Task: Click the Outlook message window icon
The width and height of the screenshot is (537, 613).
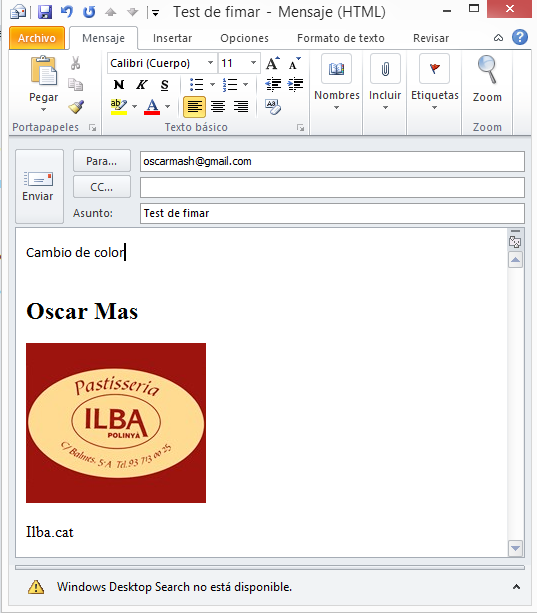Action: (18, 12)
